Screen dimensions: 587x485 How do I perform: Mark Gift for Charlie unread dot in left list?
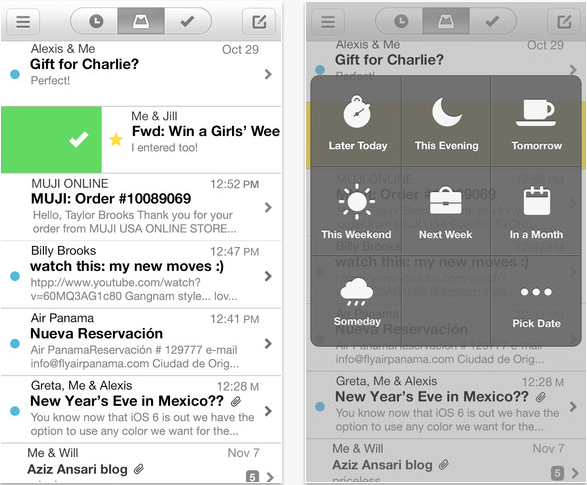coord(15,74)
